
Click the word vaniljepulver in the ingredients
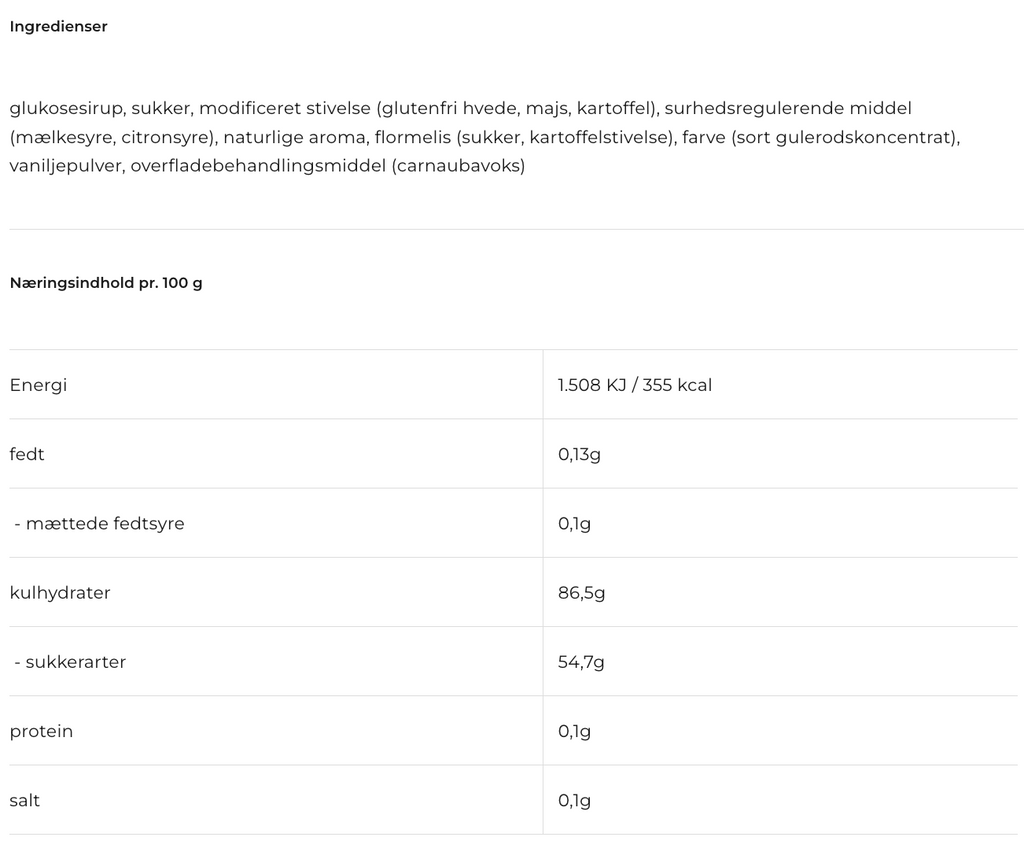[x=66, y=166]
